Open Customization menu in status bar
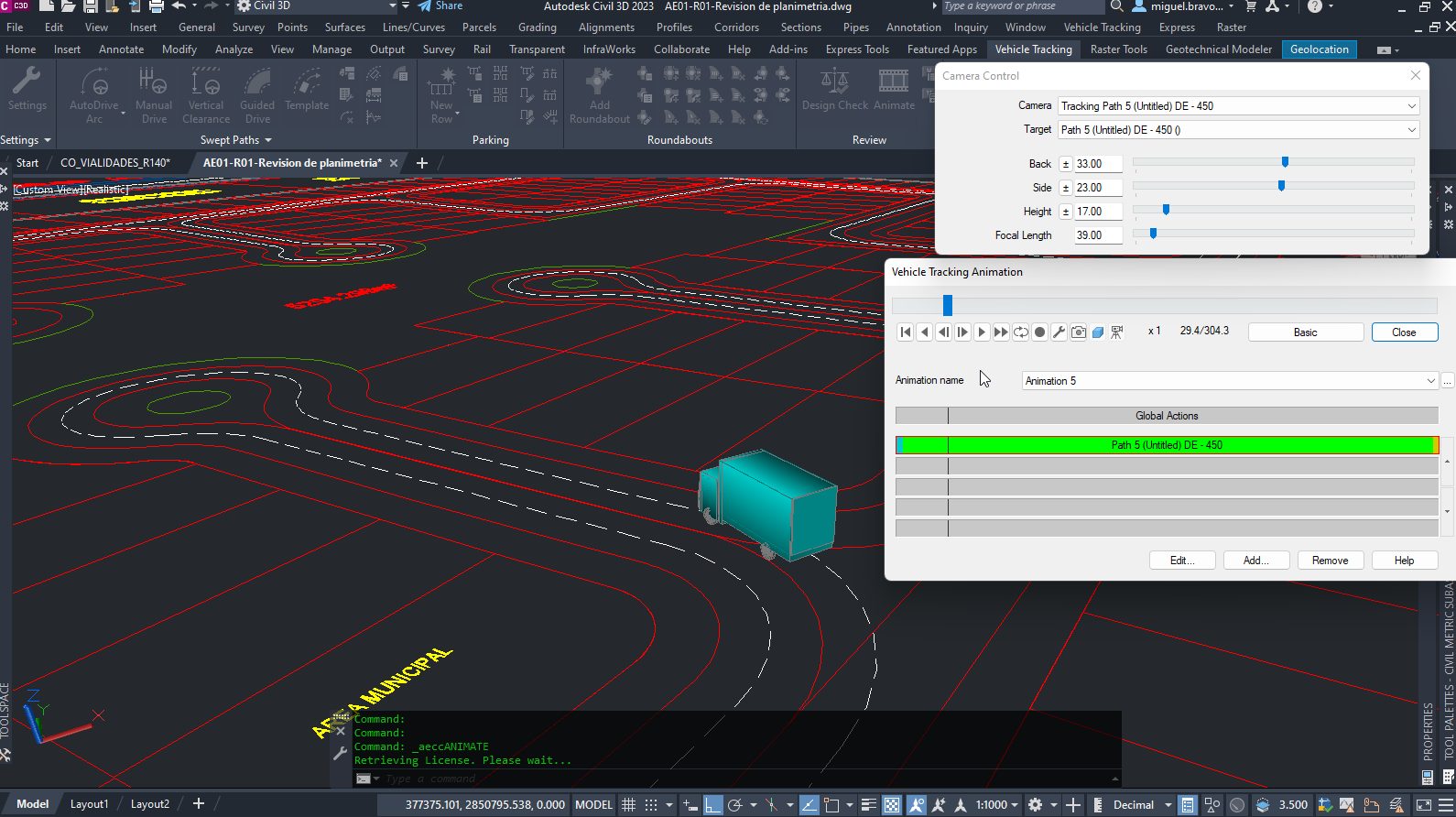The height and width of the screenshot is (817, 1456). click(x=1448, y=805)
